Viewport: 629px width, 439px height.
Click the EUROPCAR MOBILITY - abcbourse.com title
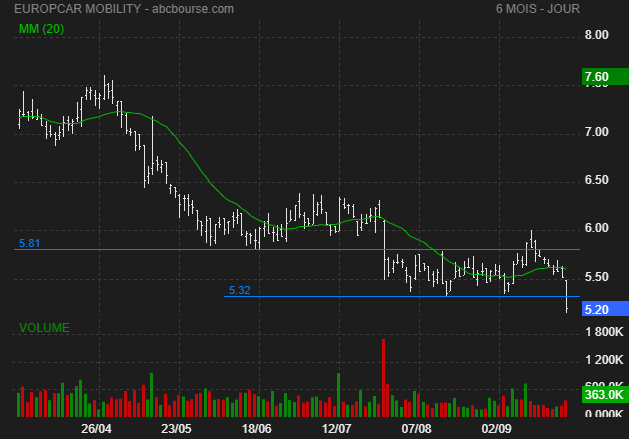[124, 9]
